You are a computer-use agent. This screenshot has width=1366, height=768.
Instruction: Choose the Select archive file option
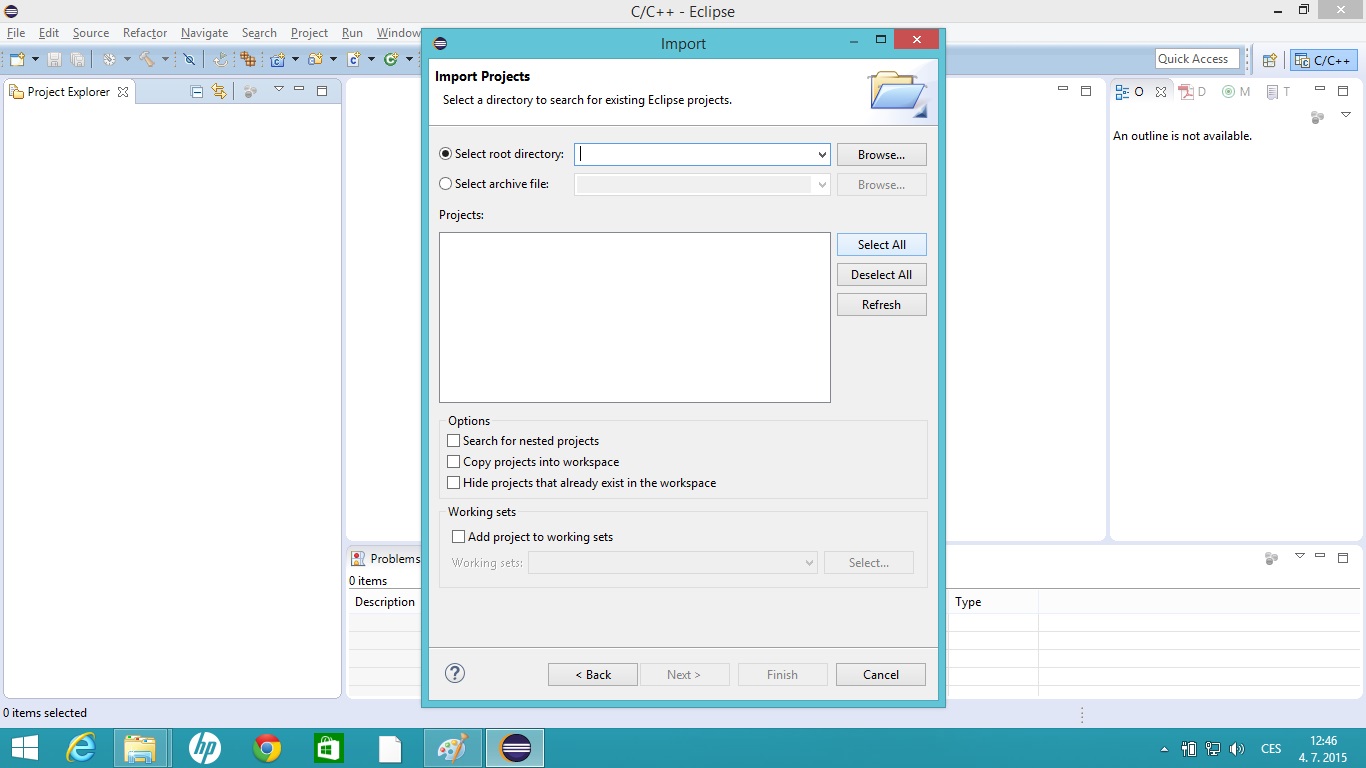(x=446, y=184)
